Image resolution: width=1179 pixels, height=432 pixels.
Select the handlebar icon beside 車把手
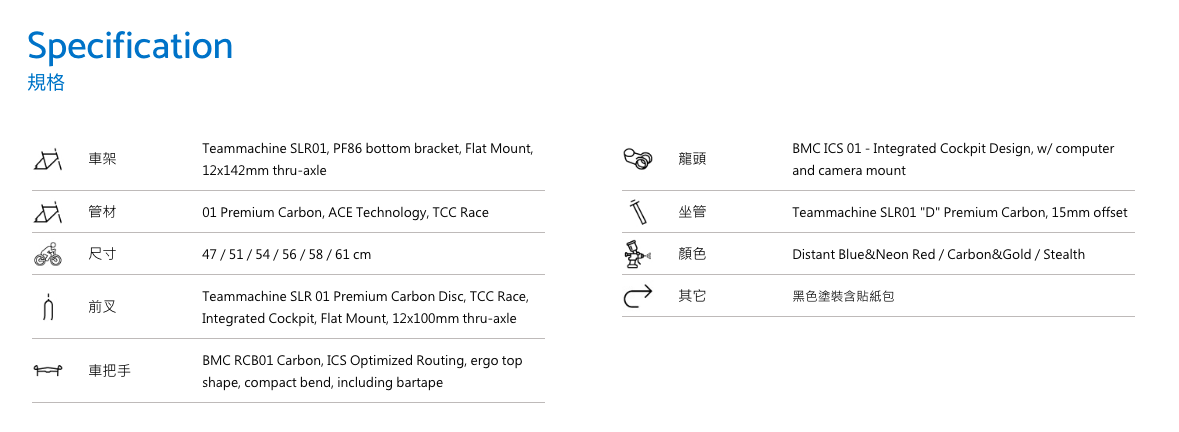pos(48,370)
